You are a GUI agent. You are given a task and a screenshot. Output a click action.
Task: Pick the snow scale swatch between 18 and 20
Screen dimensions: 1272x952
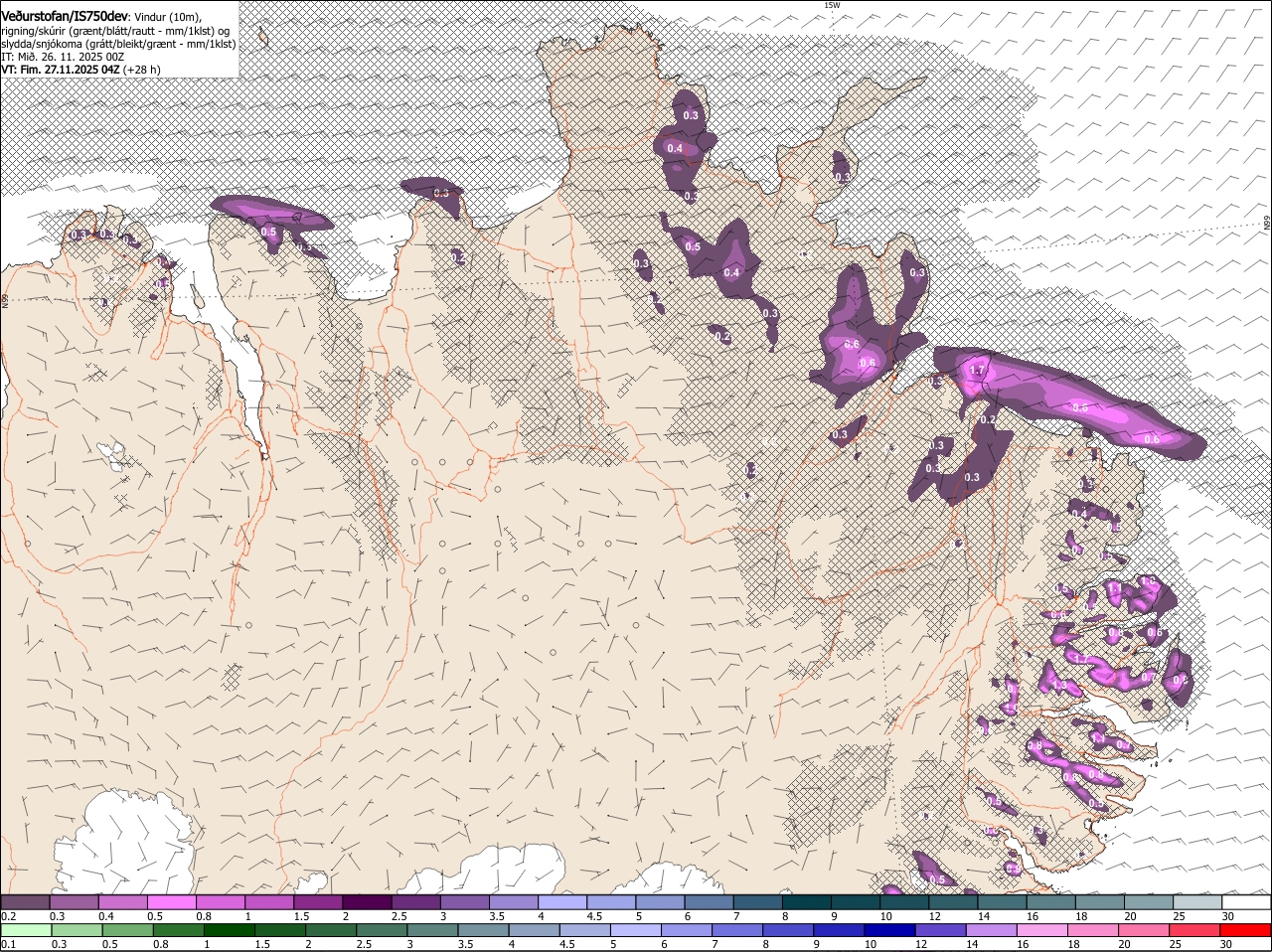(x=1100, y=901)
